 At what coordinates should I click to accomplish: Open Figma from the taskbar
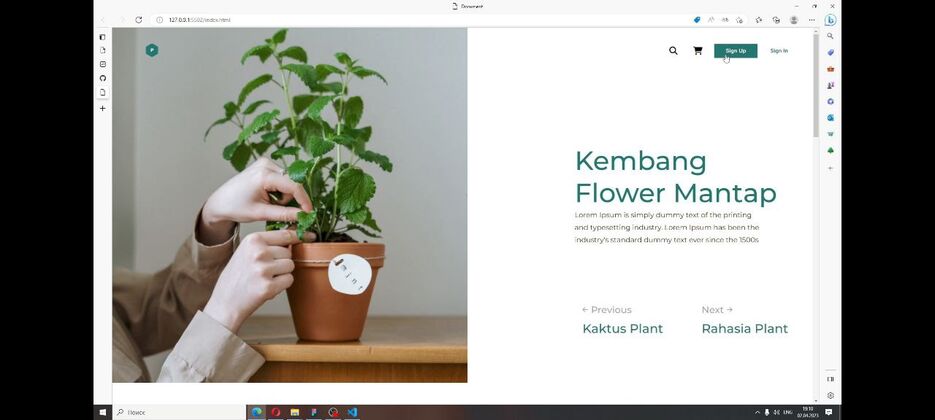coord(314,412)
